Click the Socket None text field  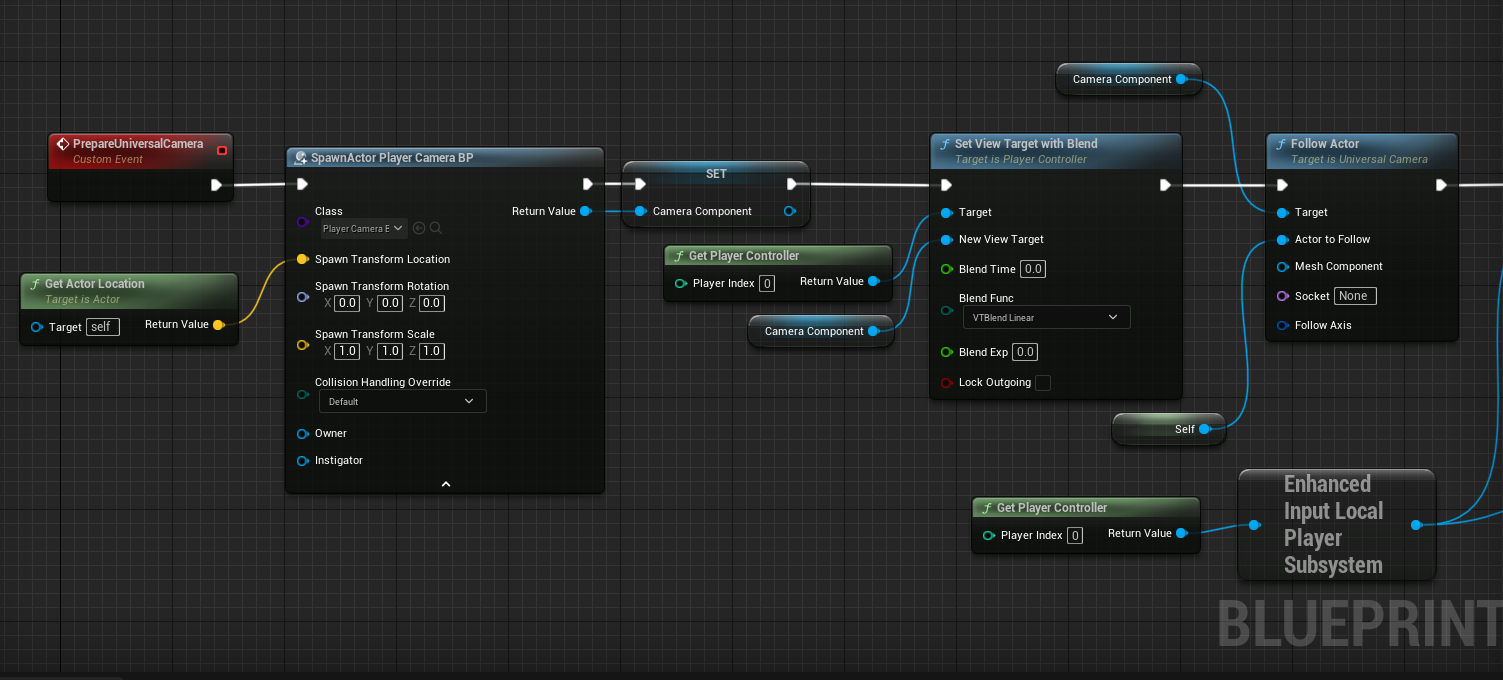(1355, 296)
